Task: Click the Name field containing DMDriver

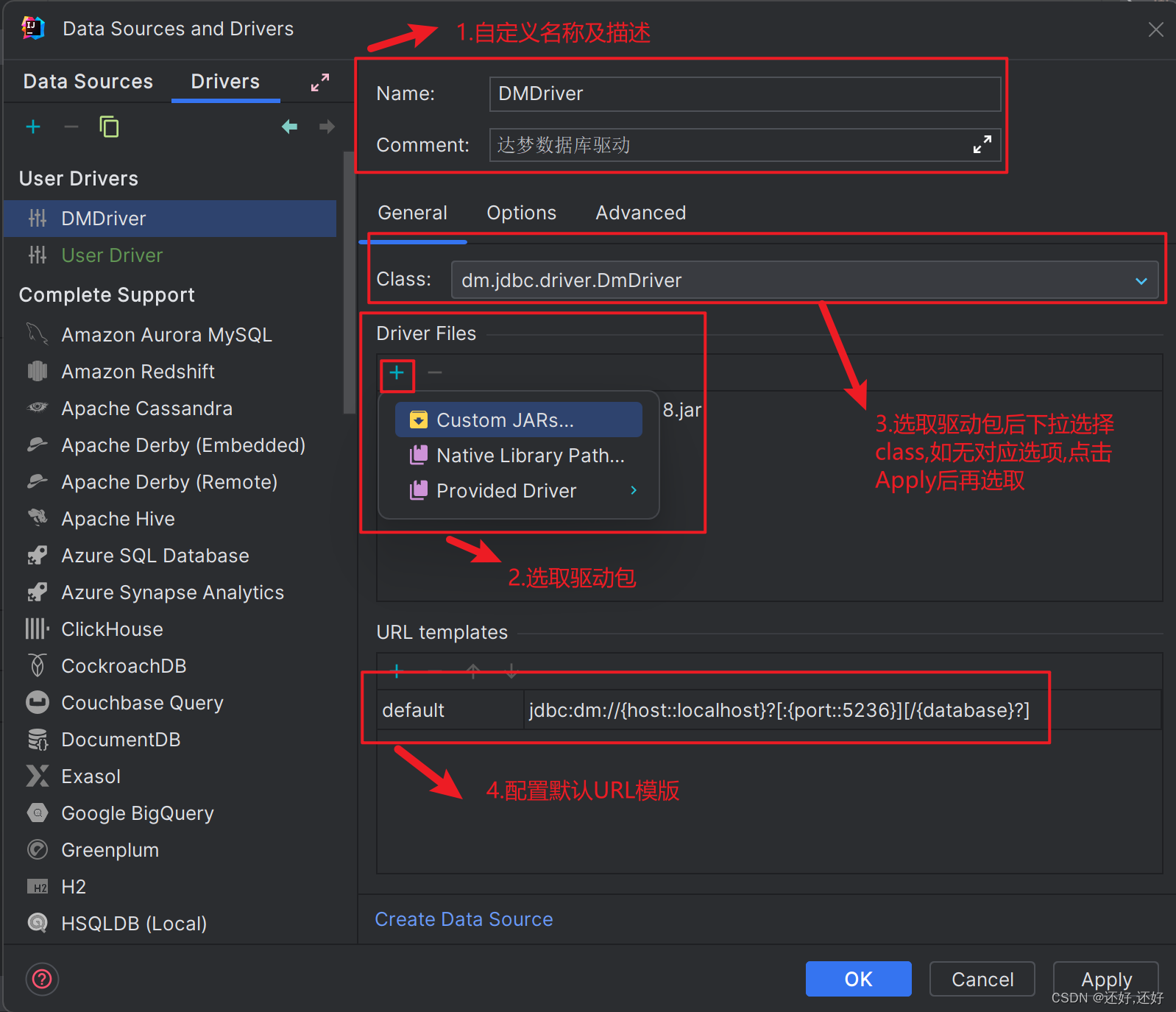Action: [745, 93]
